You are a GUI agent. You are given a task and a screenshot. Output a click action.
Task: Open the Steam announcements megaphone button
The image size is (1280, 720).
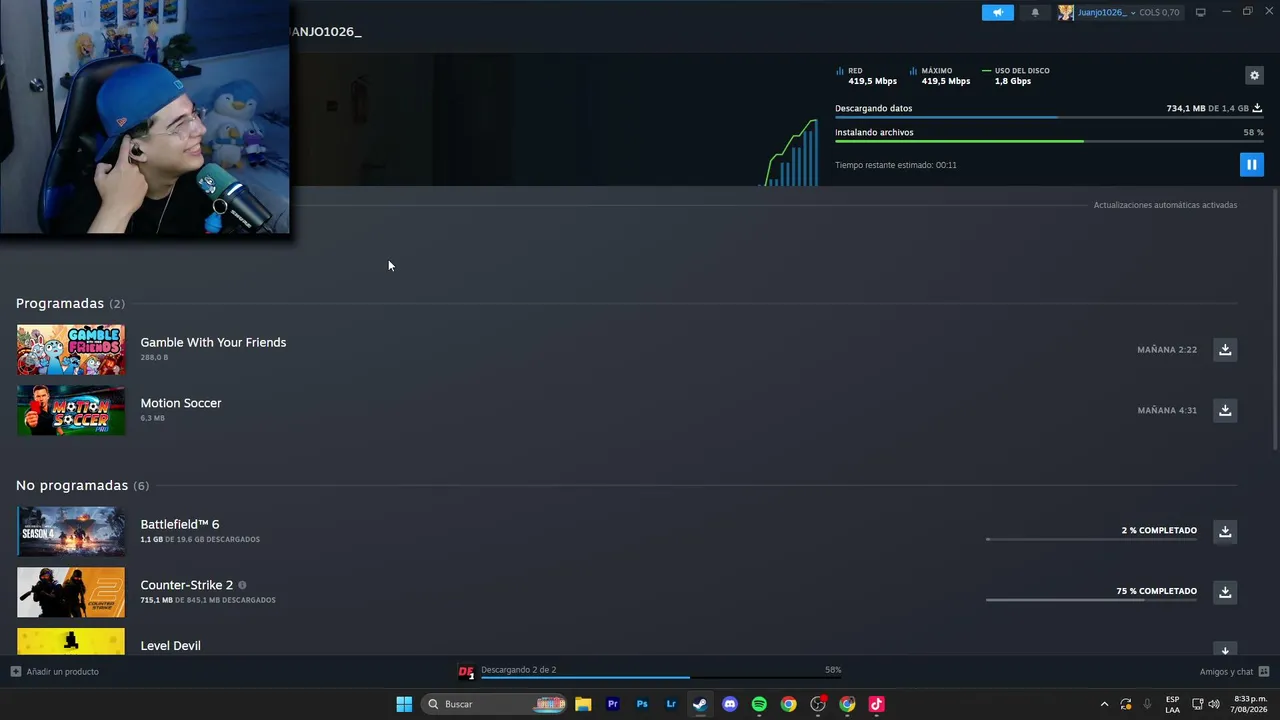(x=997, y=12)
